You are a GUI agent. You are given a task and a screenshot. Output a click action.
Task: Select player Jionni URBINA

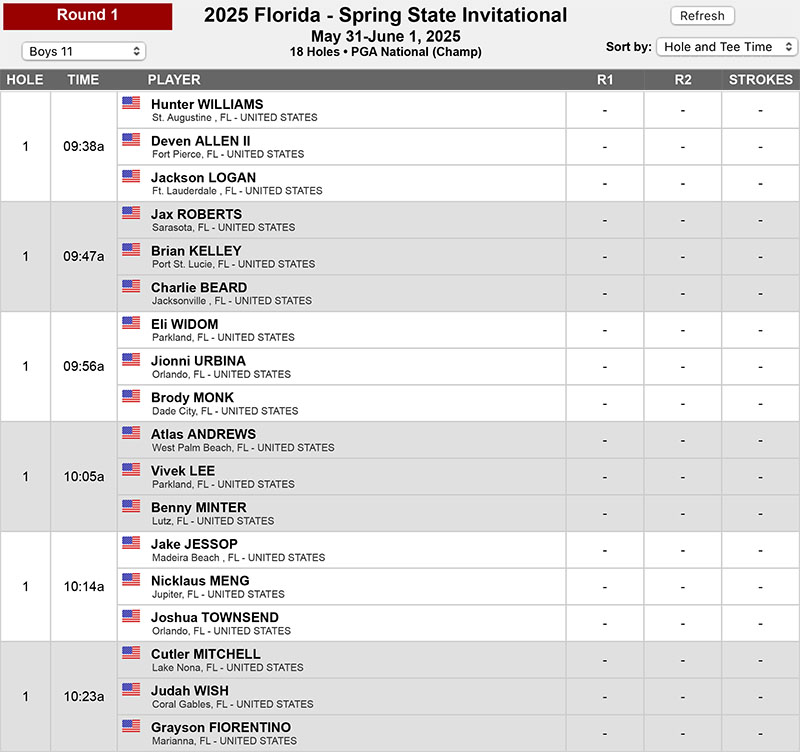pos(198,361)
